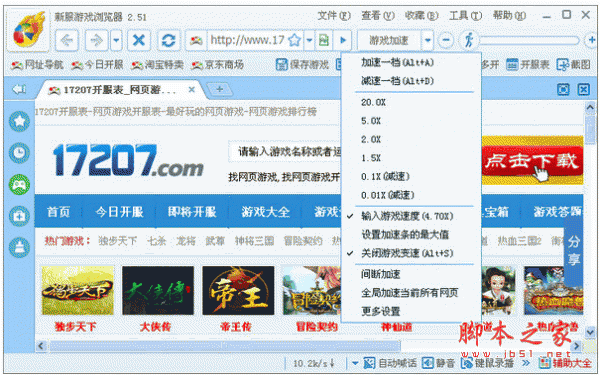Click the address bar URL field

point(247,40)
